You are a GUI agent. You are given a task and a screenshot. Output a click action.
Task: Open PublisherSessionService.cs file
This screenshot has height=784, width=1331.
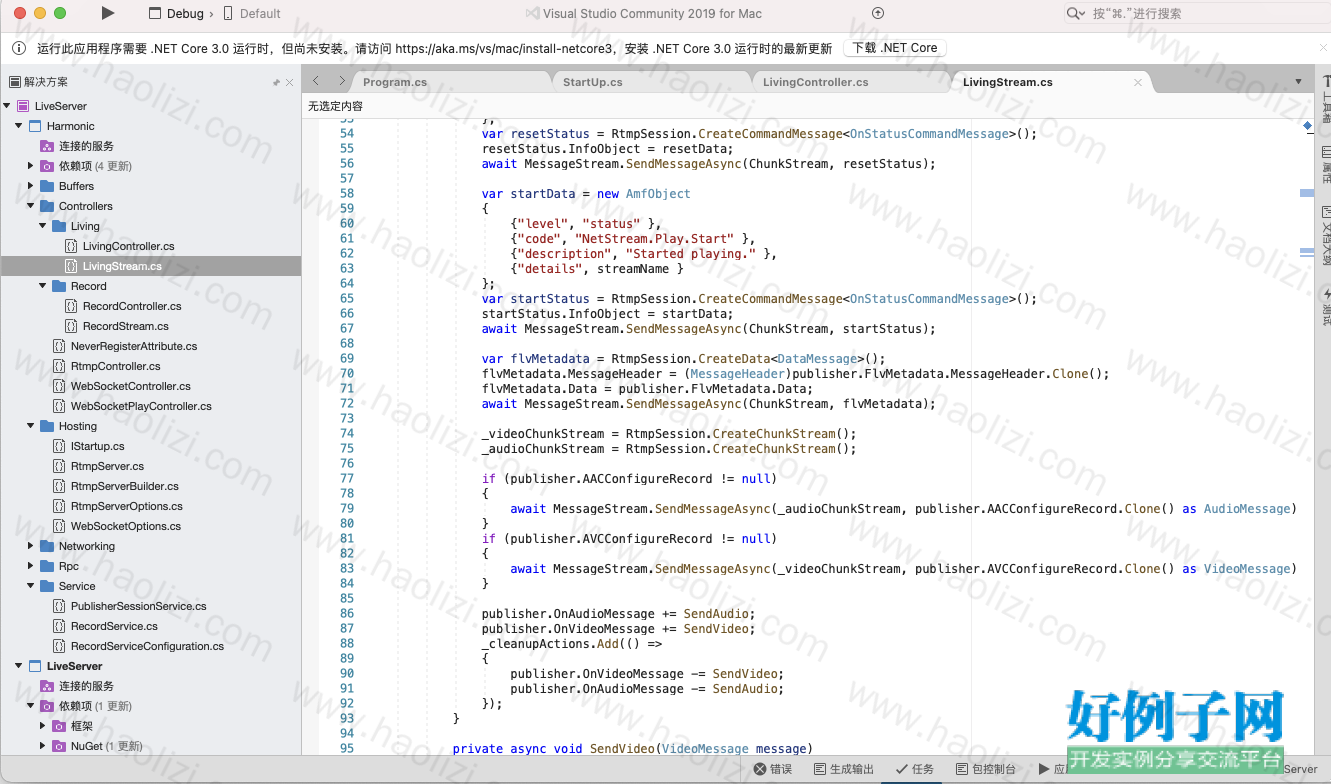138,606
